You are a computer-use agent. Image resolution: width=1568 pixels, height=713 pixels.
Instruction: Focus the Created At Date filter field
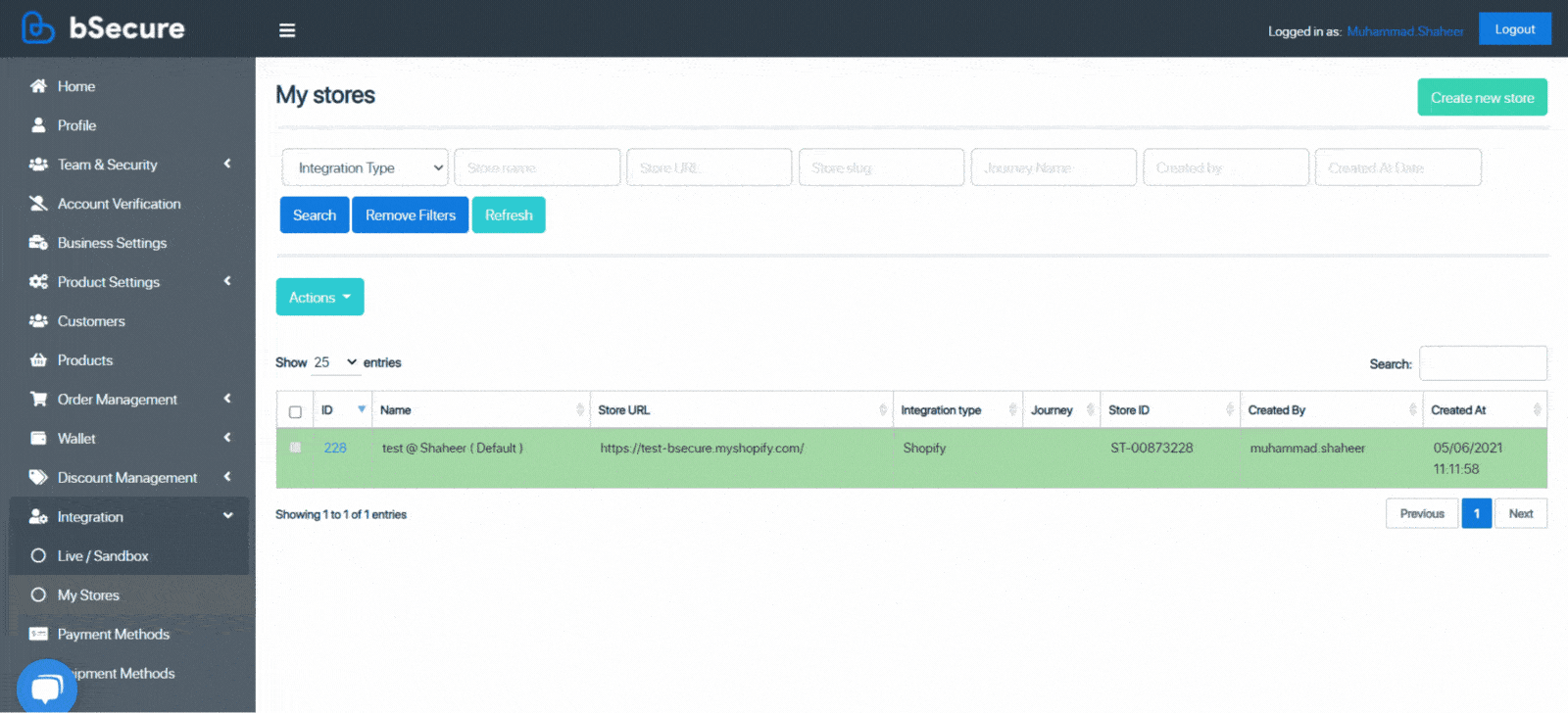tap(1398, 167)
